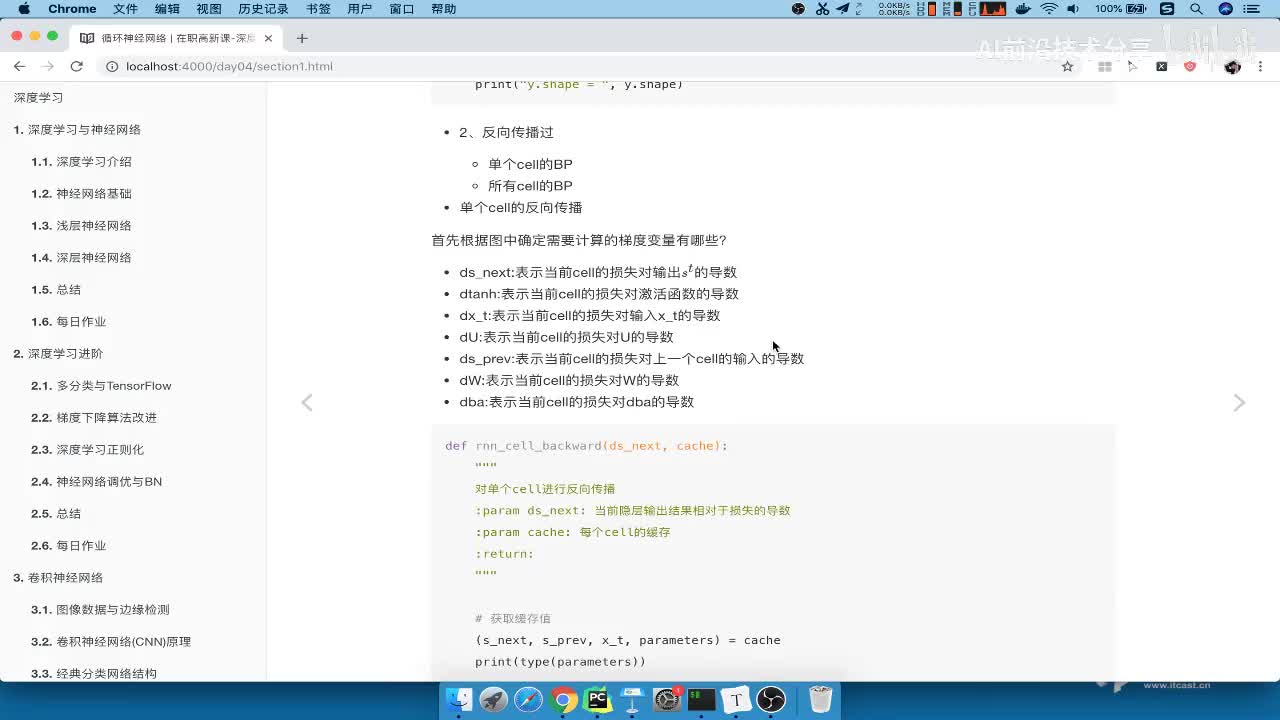
Task: Close the 循环神经网络 tab
Action: pyautogui.click(x=268, y=38)
